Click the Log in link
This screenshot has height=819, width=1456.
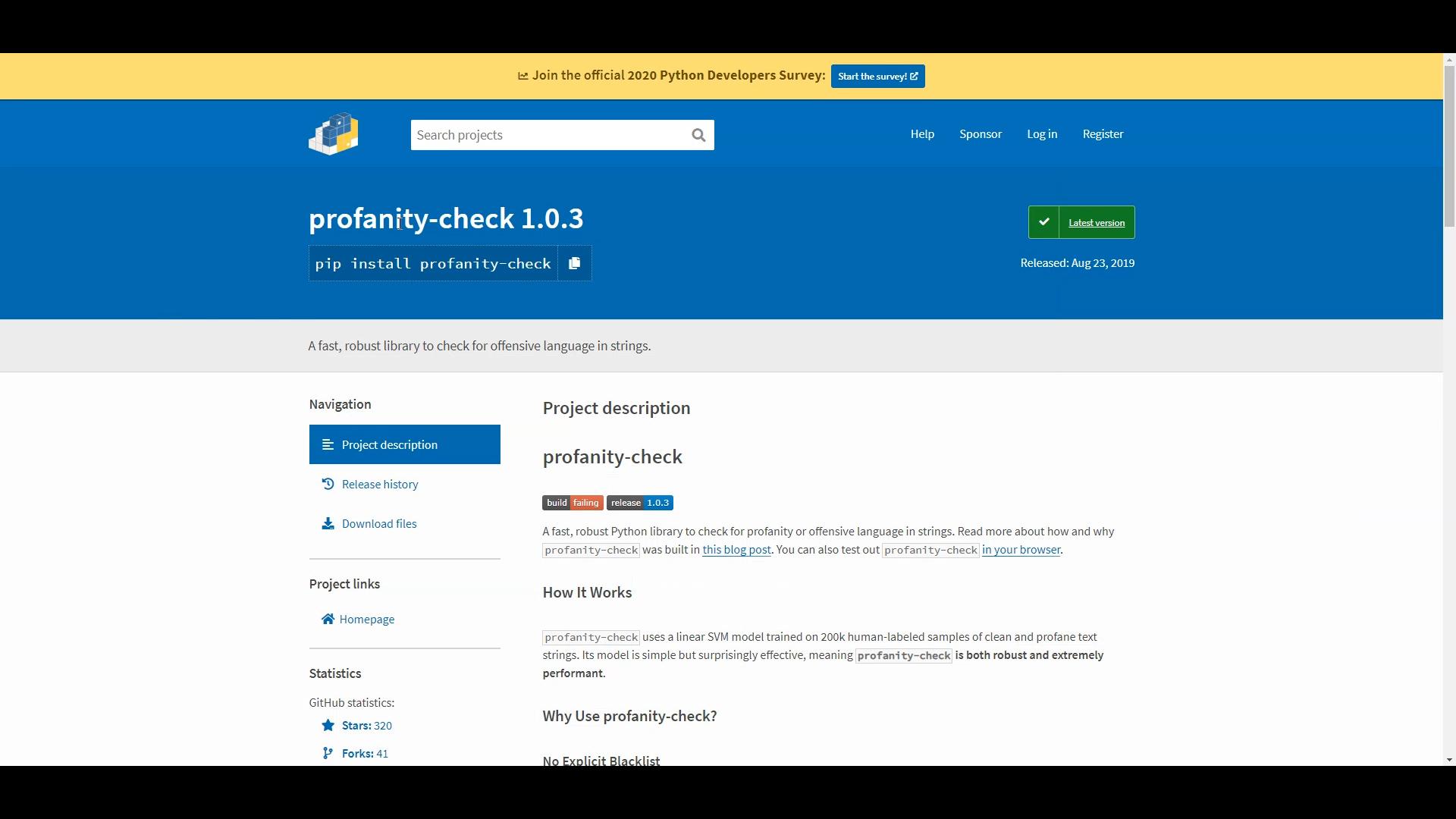pos(1042,134)
